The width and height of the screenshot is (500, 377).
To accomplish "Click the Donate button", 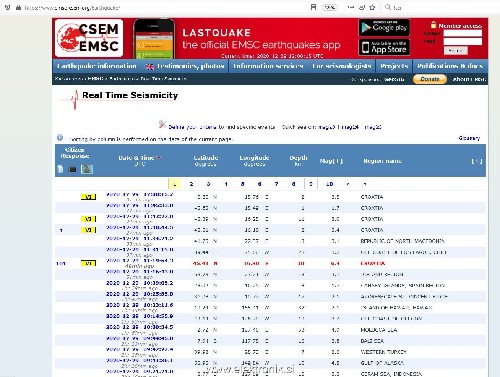I will [x=430, y=79].
